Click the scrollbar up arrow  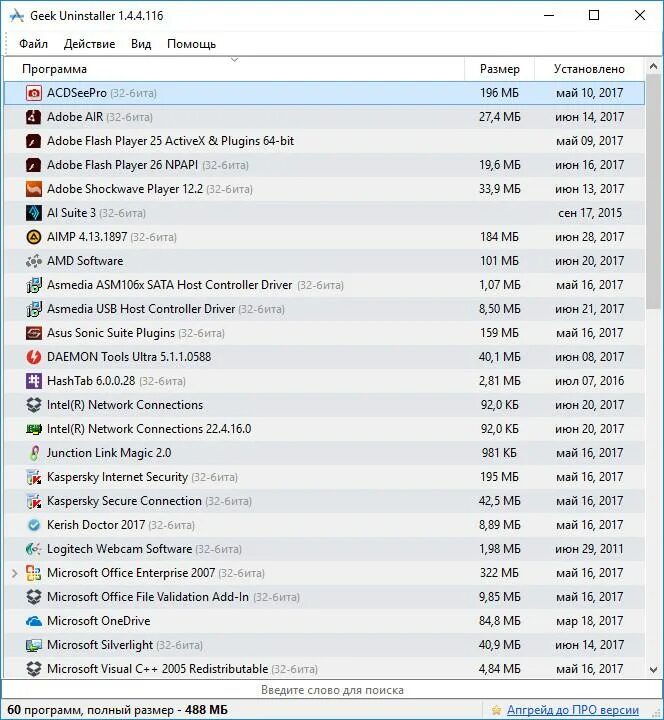click(653, 67)
